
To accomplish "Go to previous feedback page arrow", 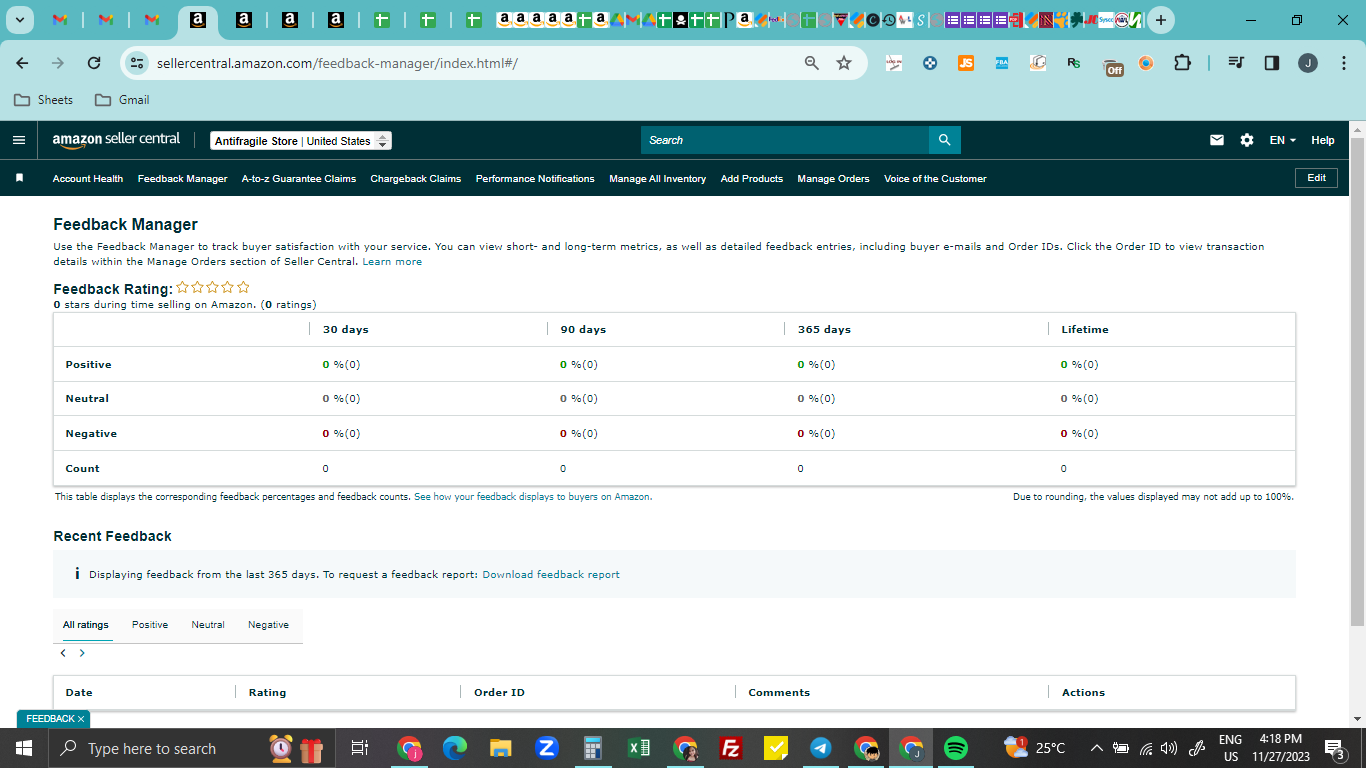I will [63, 653].
